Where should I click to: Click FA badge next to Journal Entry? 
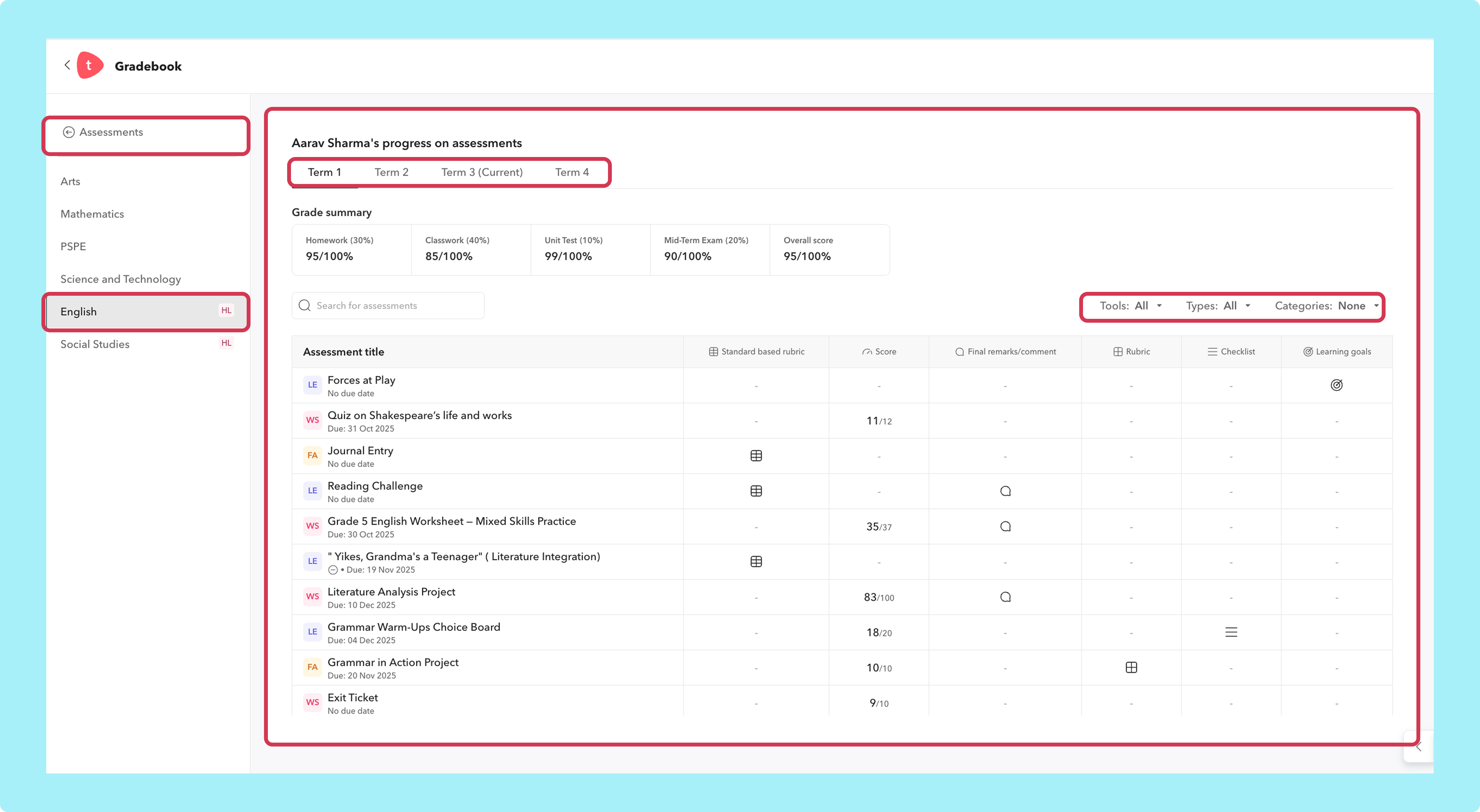pos(312,456)
